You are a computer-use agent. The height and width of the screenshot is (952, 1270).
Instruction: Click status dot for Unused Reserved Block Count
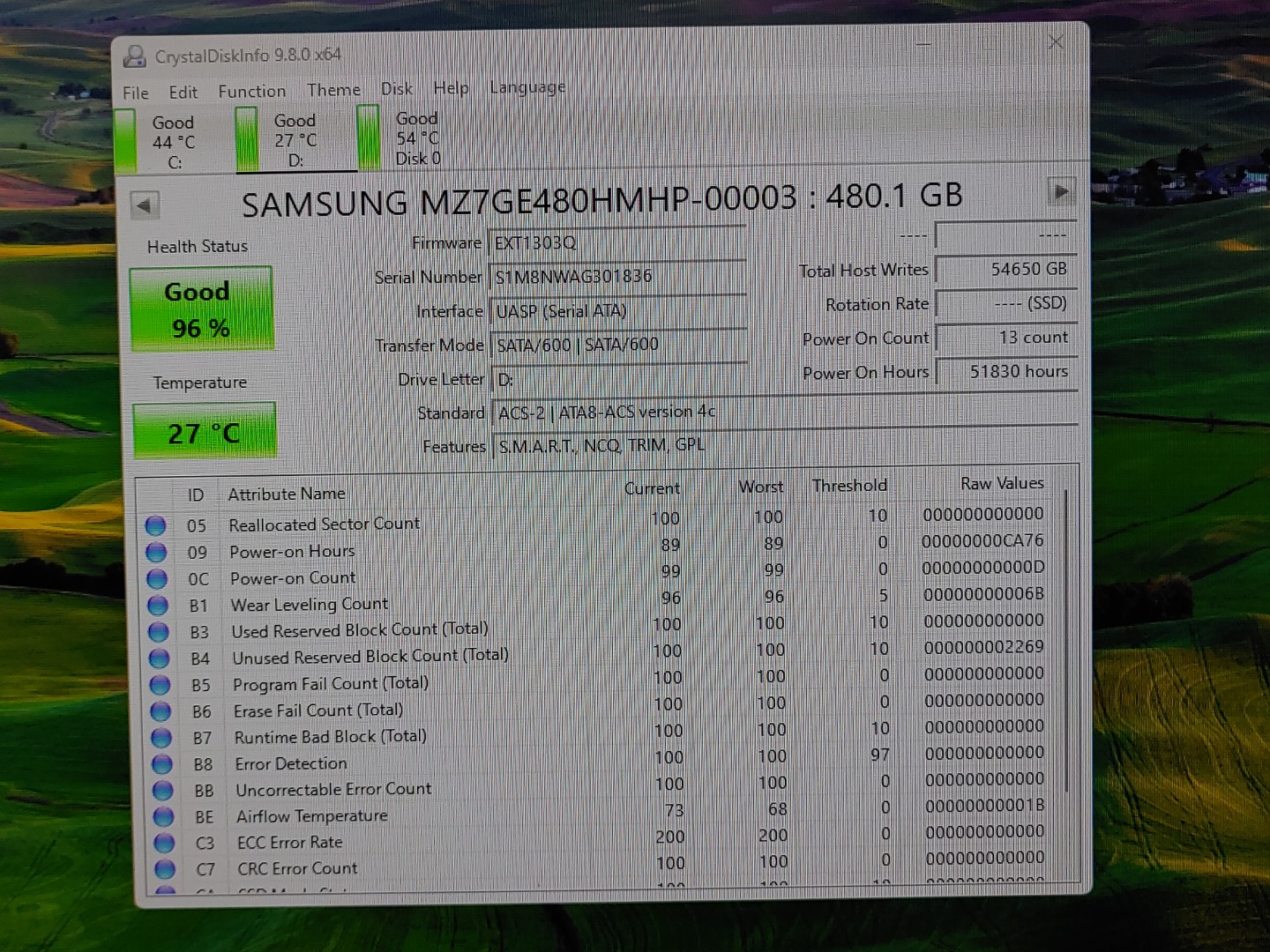160,658
